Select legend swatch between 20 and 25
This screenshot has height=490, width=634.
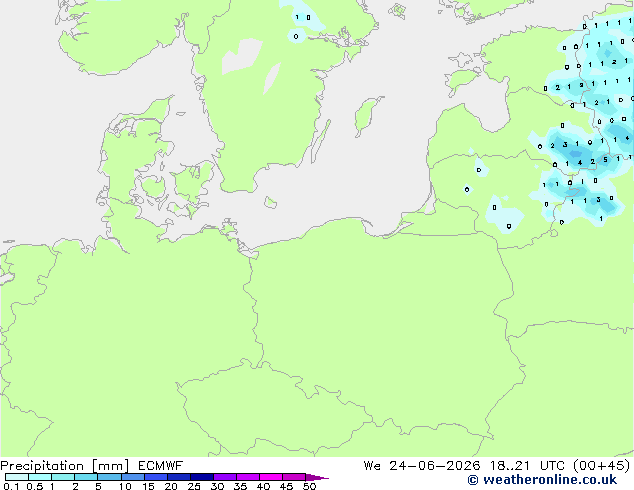[x=178, y=477]
